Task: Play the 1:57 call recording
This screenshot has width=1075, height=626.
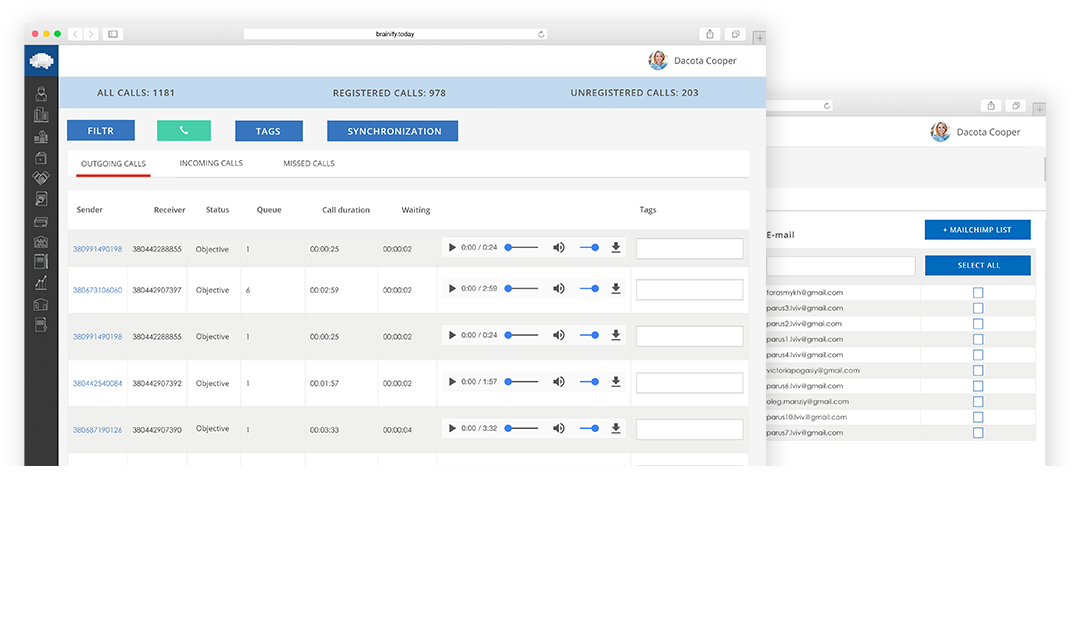Action: pyautogui.click(x=452, y=382)
